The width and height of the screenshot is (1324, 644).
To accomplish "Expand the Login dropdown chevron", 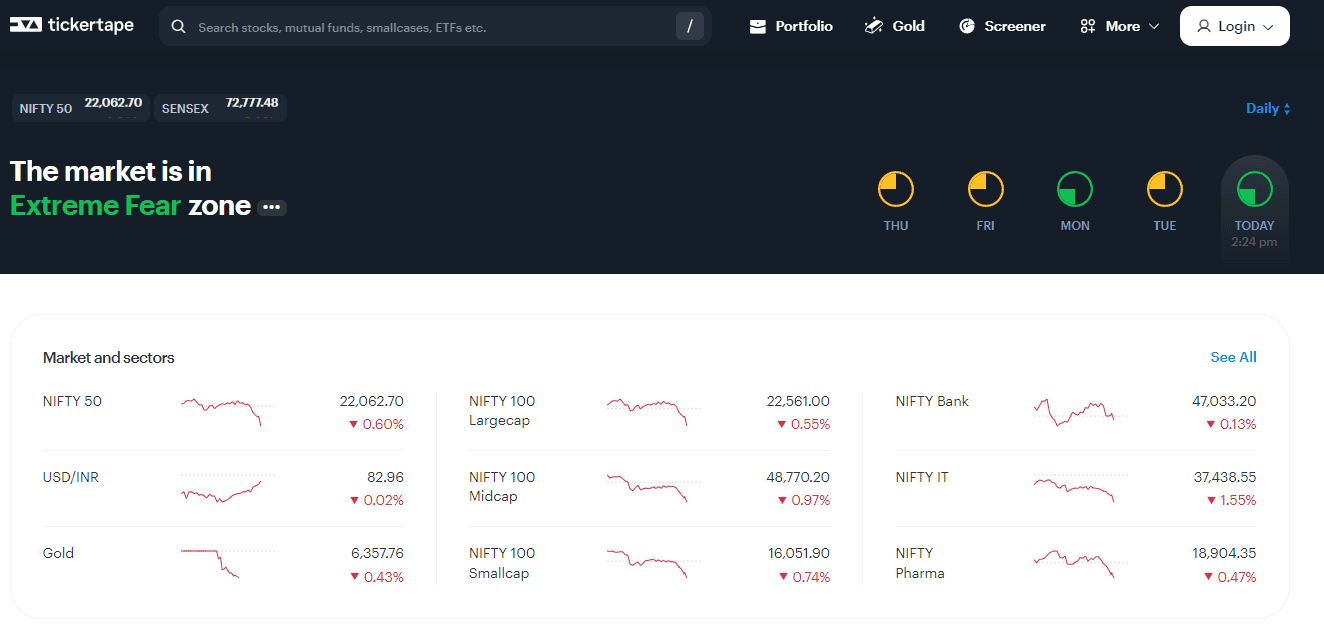I will [1268, 27].
